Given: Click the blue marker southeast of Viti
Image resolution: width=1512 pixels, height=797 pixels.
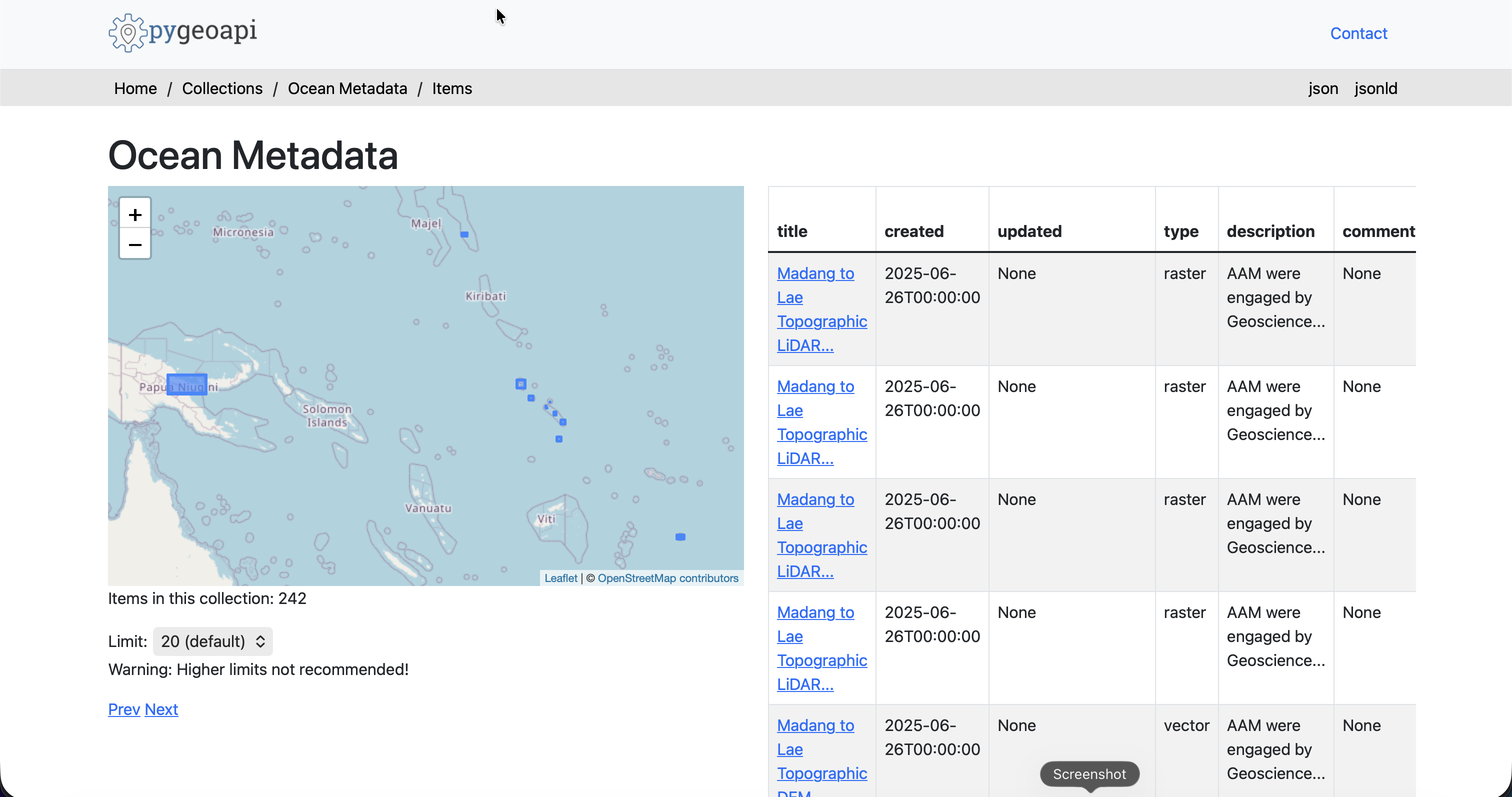Looking at the screenshot, I should pos(680,536).
